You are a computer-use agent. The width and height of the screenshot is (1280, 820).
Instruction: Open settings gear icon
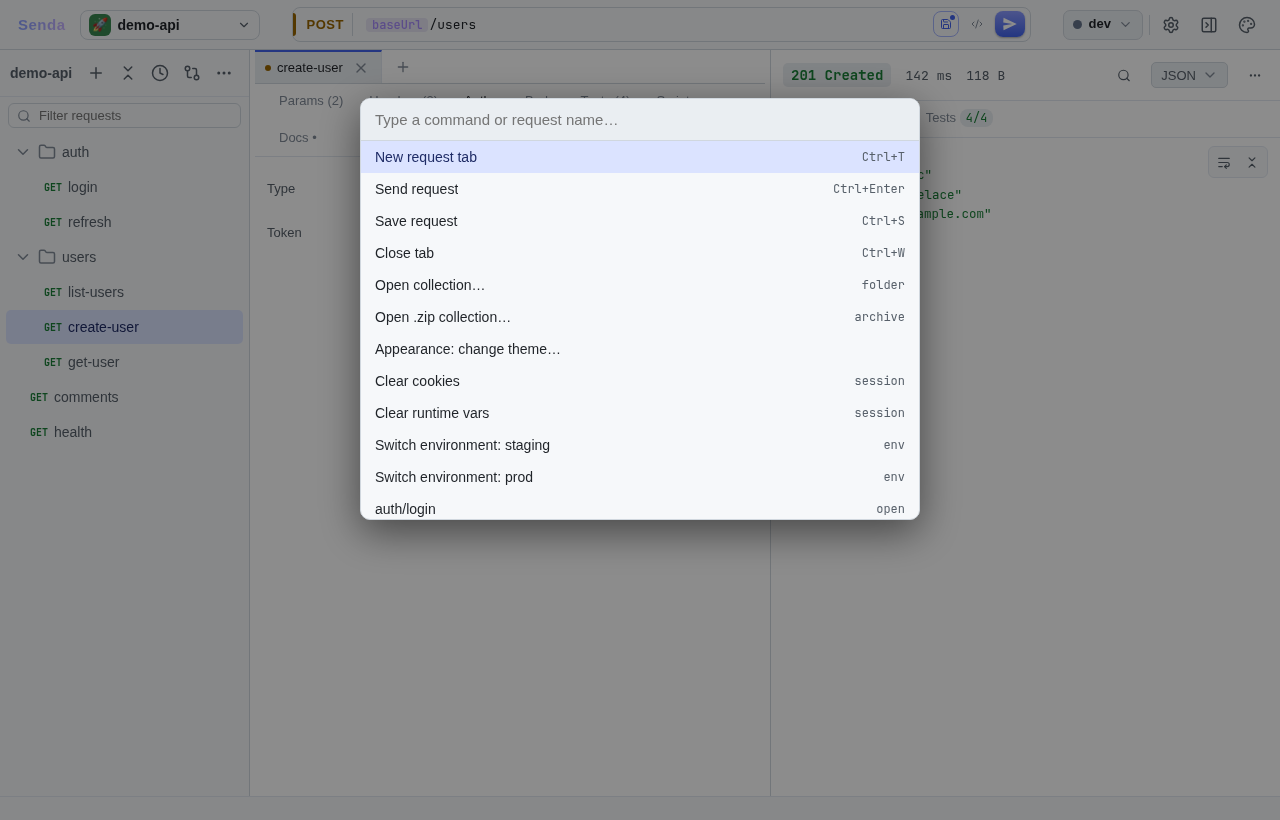1171,25
